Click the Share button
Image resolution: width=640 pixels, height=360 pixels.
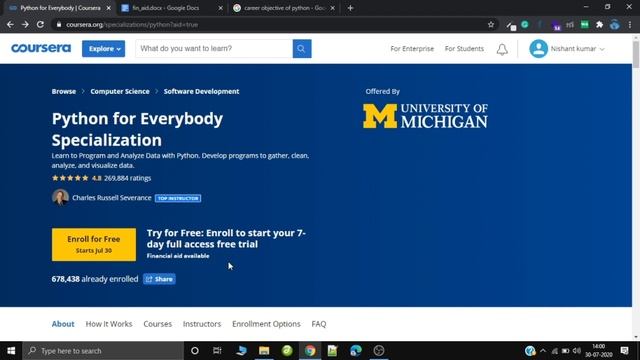pos(159,279)
